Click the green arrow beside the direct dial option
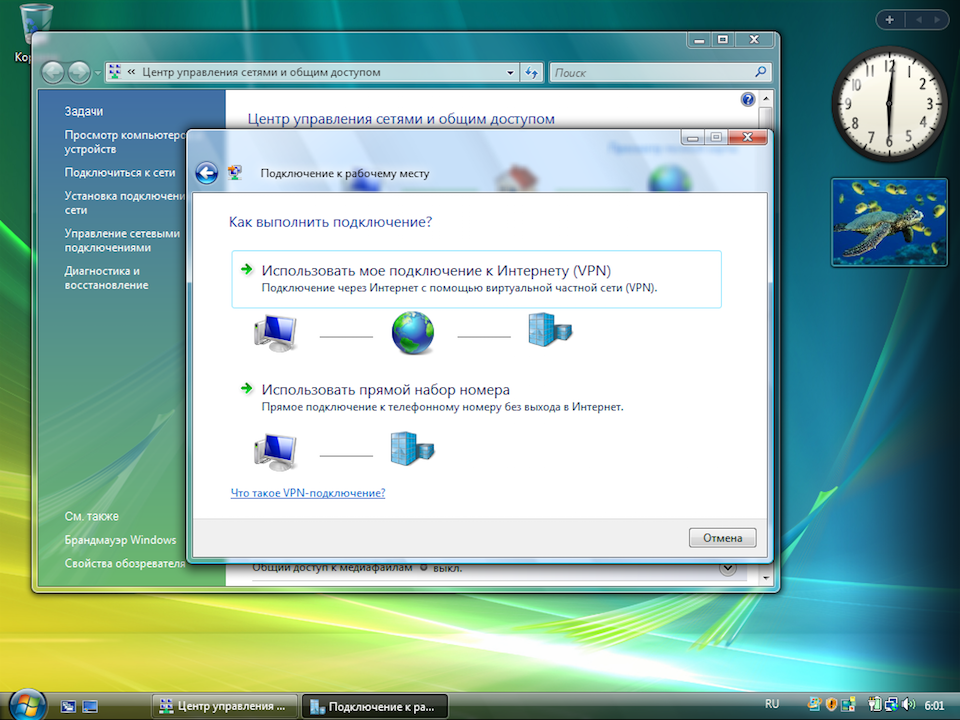Image resolution: width=960 pixels, height=720 pixels. (x=247, y=388)
